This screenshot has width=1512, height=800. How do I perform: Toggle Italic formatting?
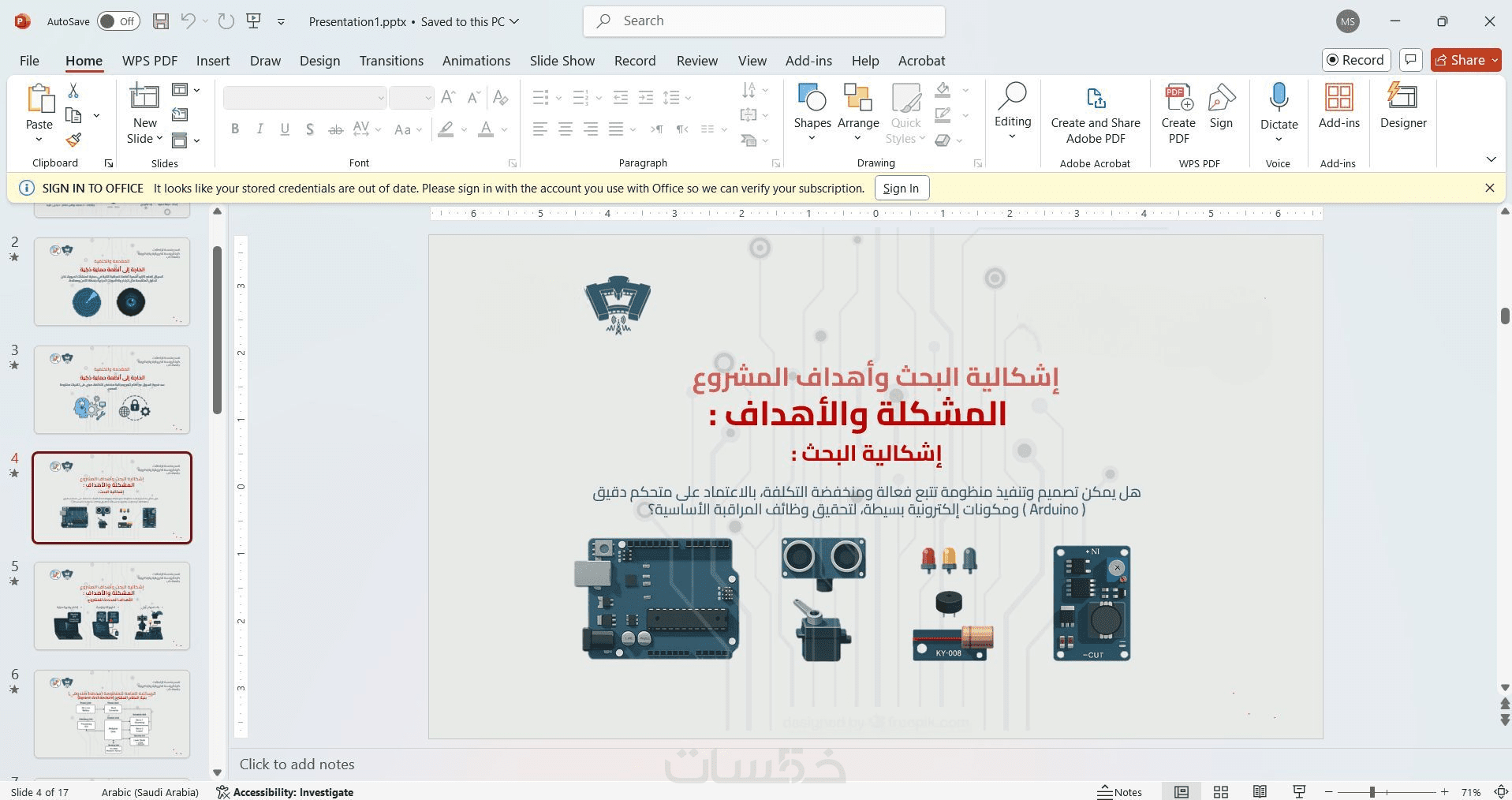point(259,129)
